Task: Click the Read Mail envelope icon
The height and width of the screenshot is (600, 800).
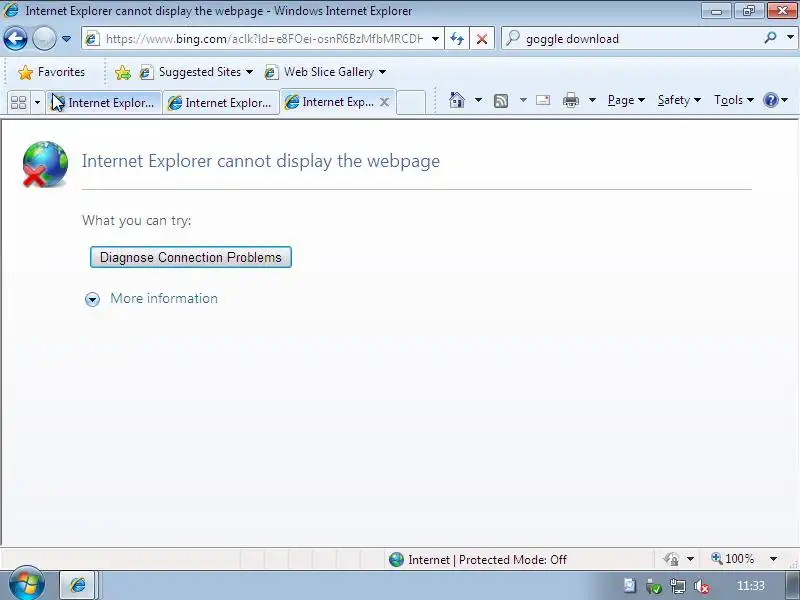Action: pos(543,100)
